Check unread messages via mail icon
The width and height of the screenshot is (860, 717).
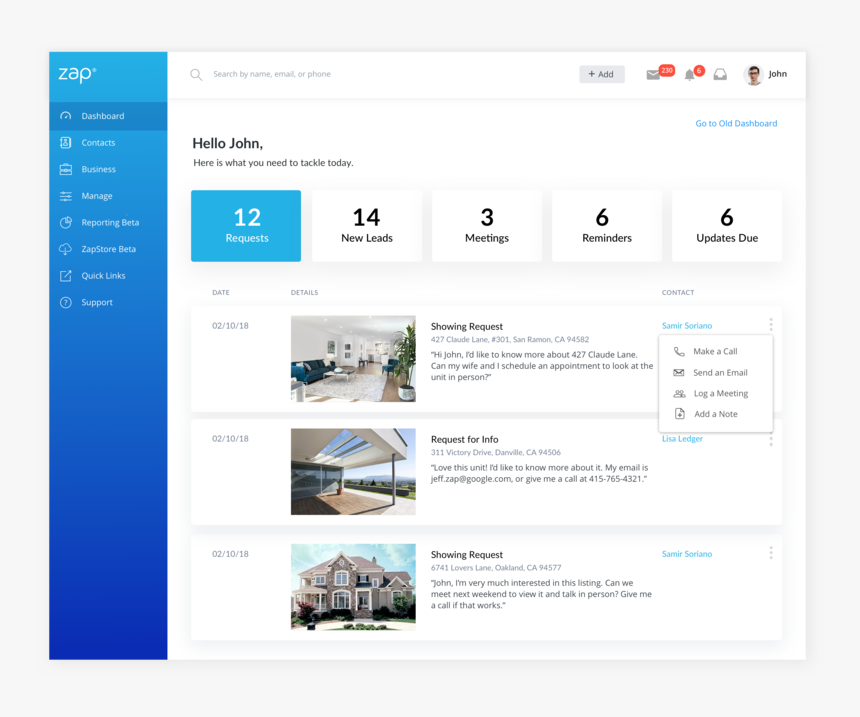click(x=655, y=73)
